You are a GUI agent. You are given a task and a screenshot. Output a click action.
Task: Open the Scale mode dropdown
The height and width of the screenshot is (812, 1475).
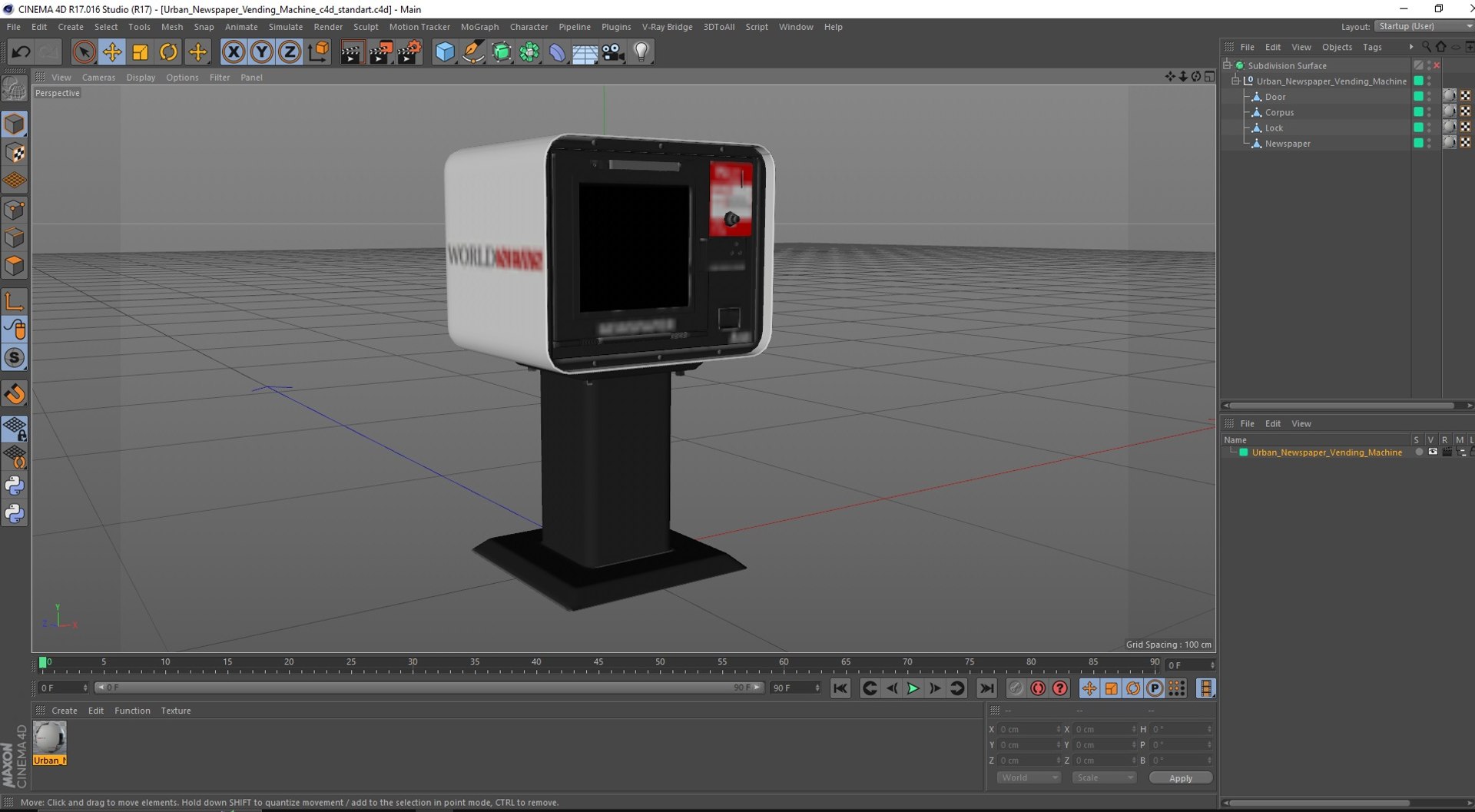click(x=1103, y=778)
